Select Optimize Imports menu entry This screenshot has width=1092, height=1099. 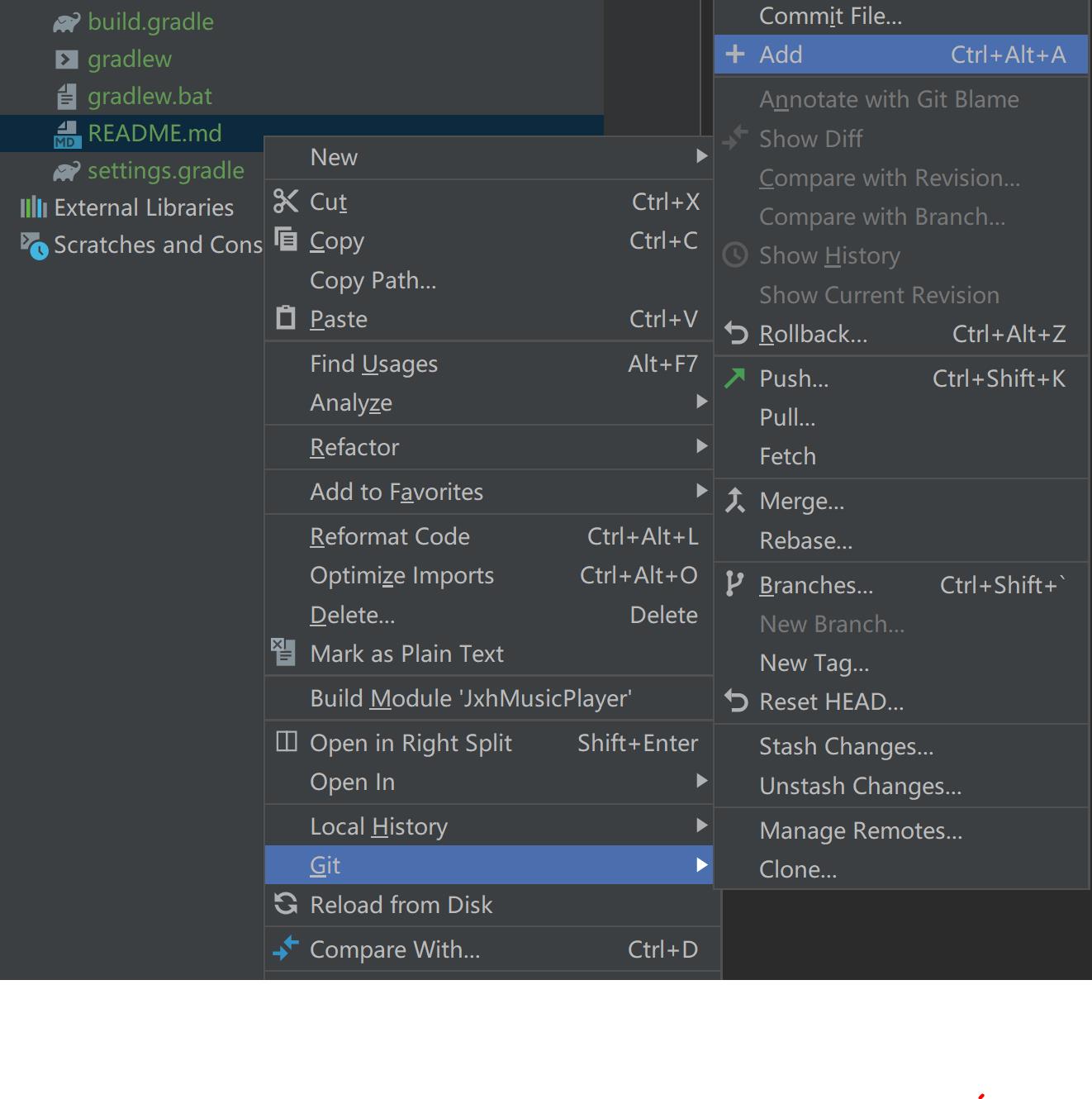point(489,575)
